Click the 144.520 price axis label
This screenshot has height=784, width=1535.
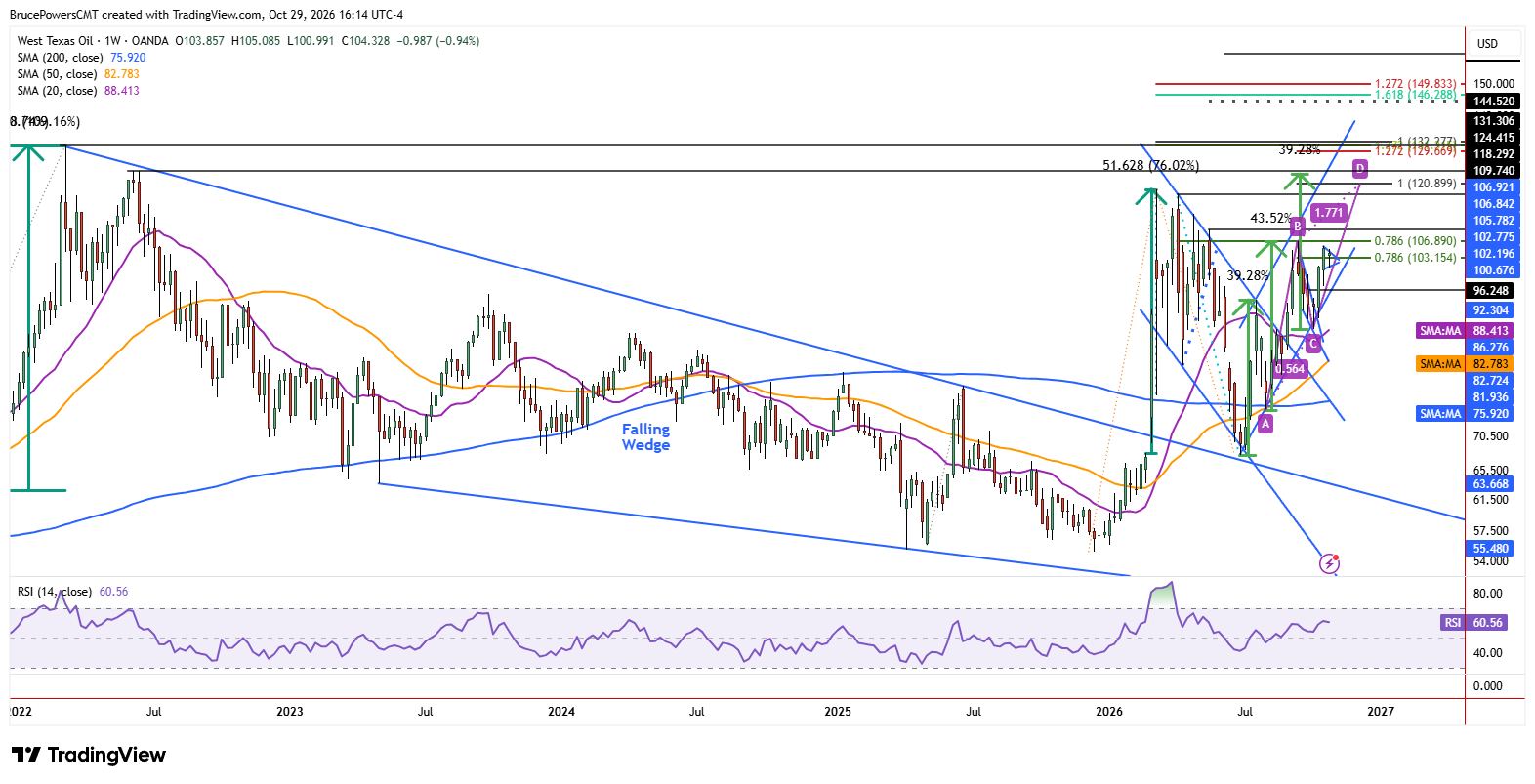pos(1494,102)
